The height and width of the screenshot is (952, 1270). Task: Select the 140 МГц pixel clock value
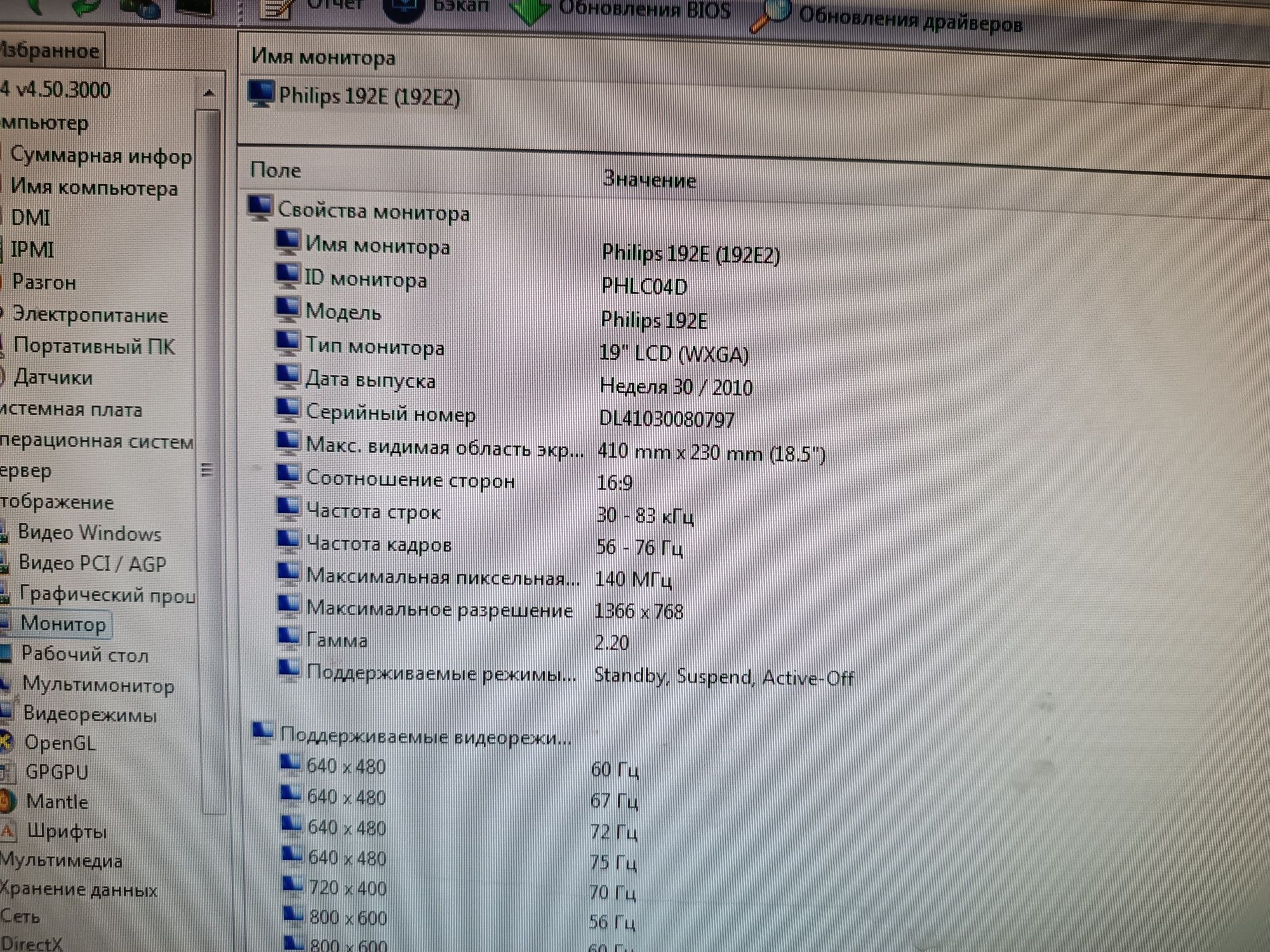(633, 579)
